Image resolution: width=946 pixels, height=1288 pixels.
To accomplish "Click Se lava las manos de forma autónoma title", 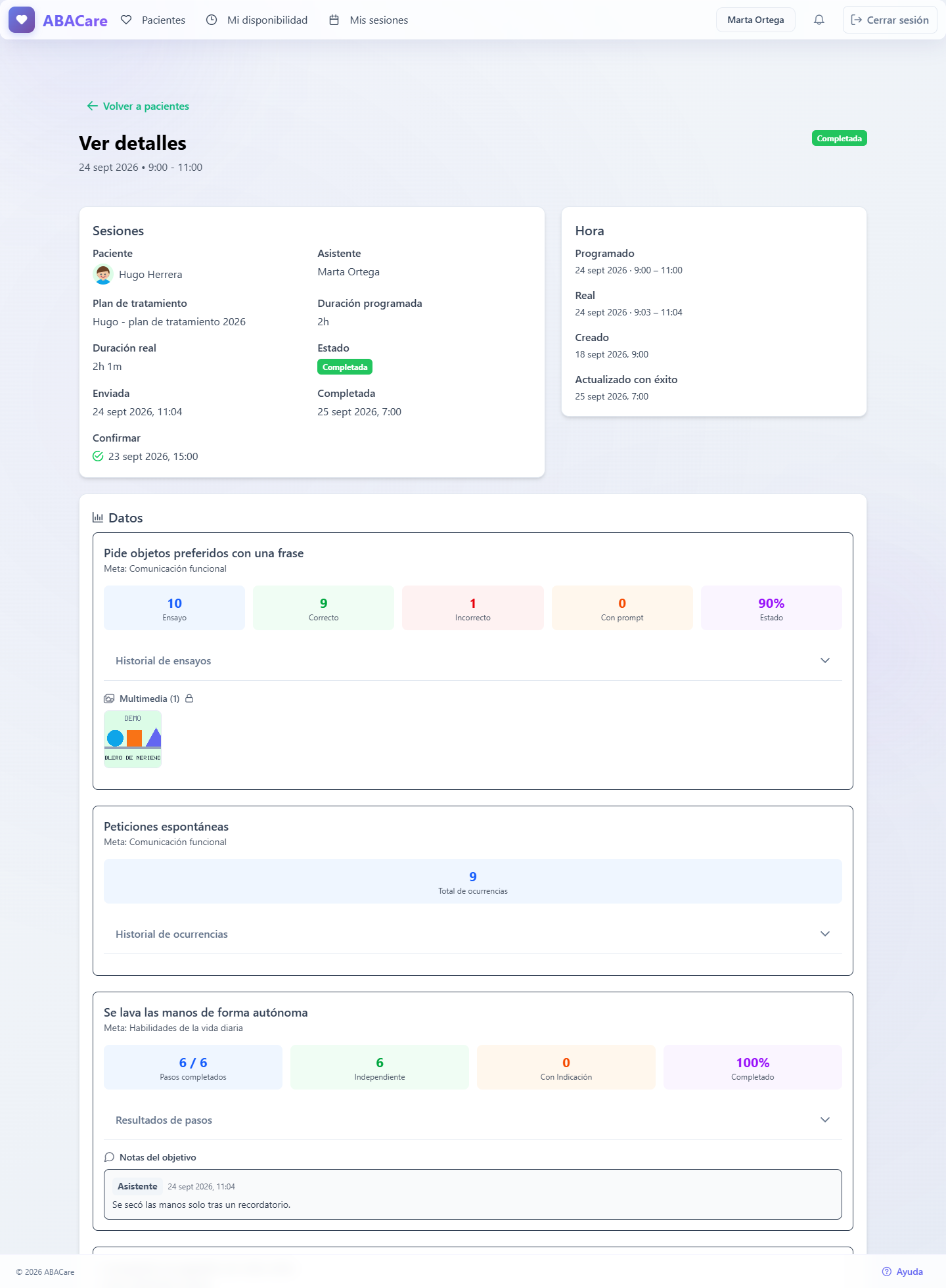I will [x=206, y=1012].
